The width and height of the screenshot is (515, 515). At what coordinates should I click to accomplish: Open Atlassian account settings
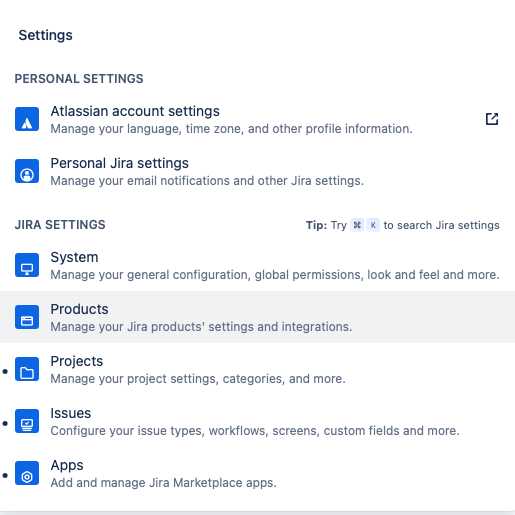(x=257, y=119)
